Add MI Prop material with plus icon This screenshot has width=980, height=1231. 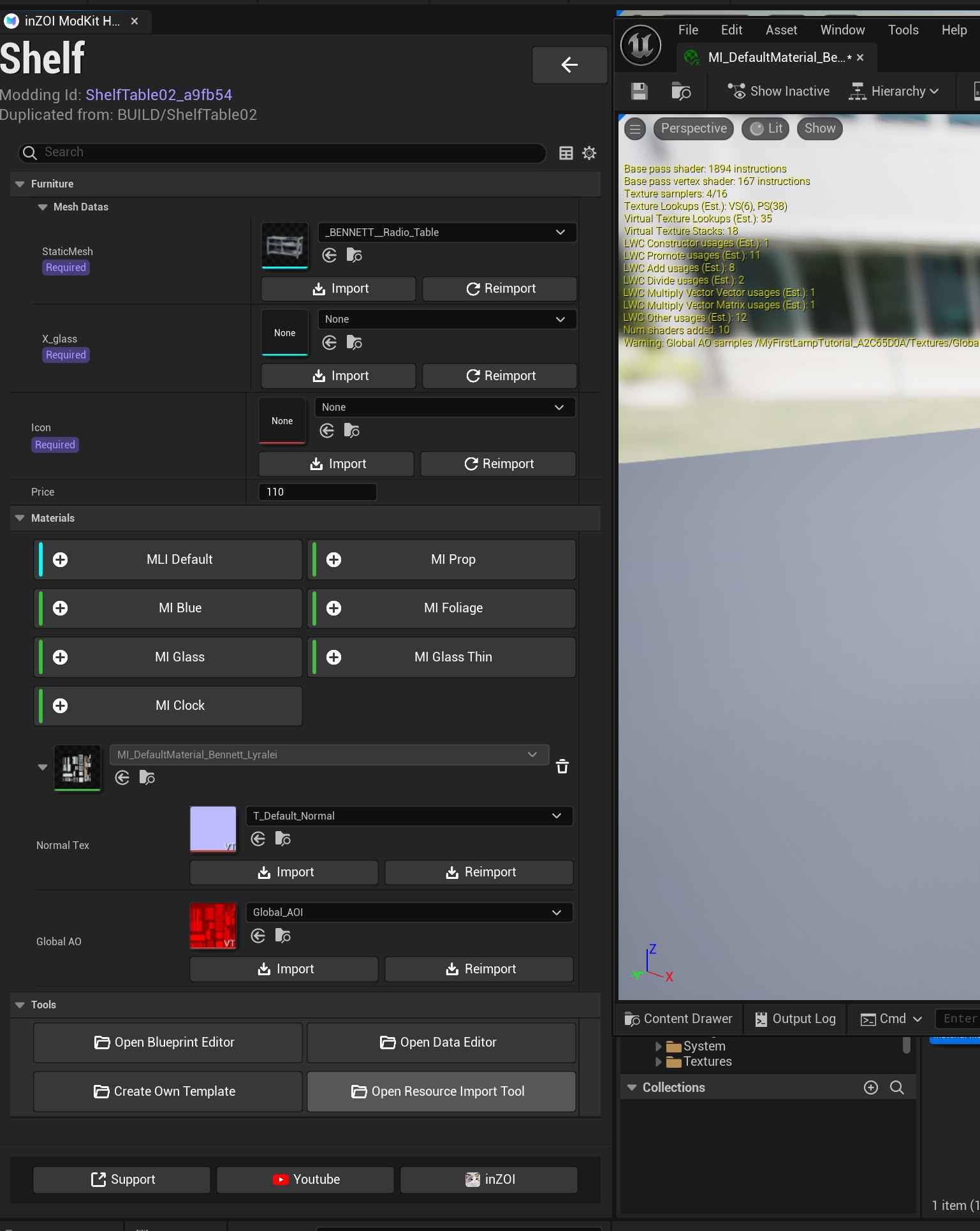333,560
